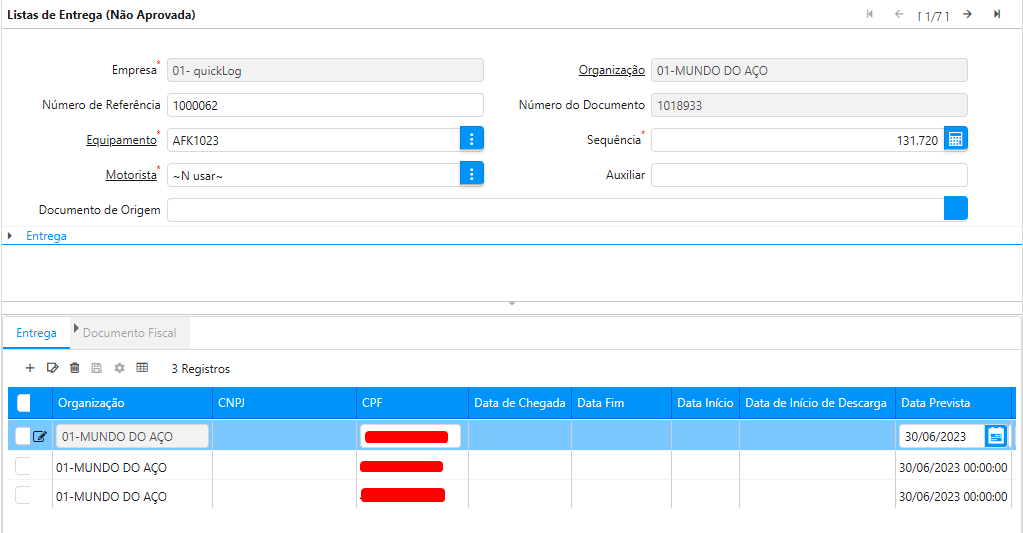Go to the next record arrow
Screen dimensions: 1023x533
(967, 14)
